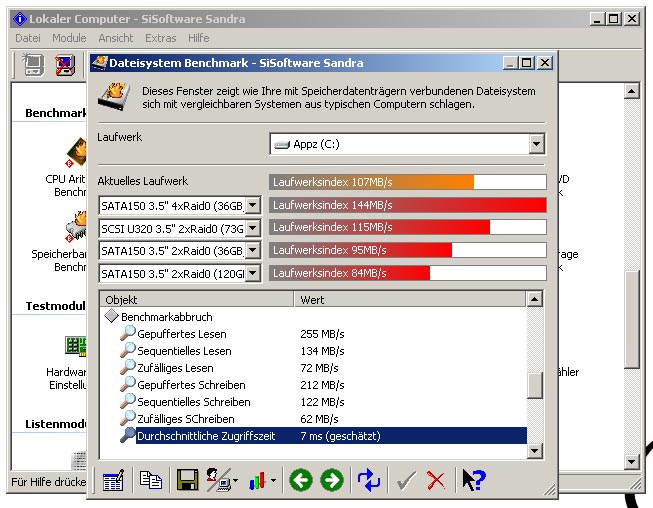Viewport: 653px width, 508px height.
Task: Open the options table icon in bottom toolbar
Action: pos(113,481)
